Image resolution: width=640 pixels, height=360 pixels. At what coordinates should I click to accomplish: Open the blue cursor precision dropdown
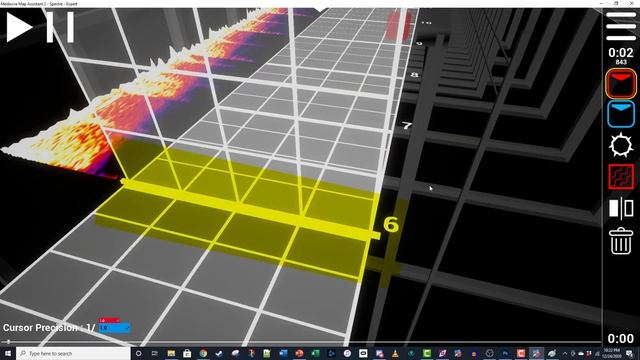(x=115, y=328)
